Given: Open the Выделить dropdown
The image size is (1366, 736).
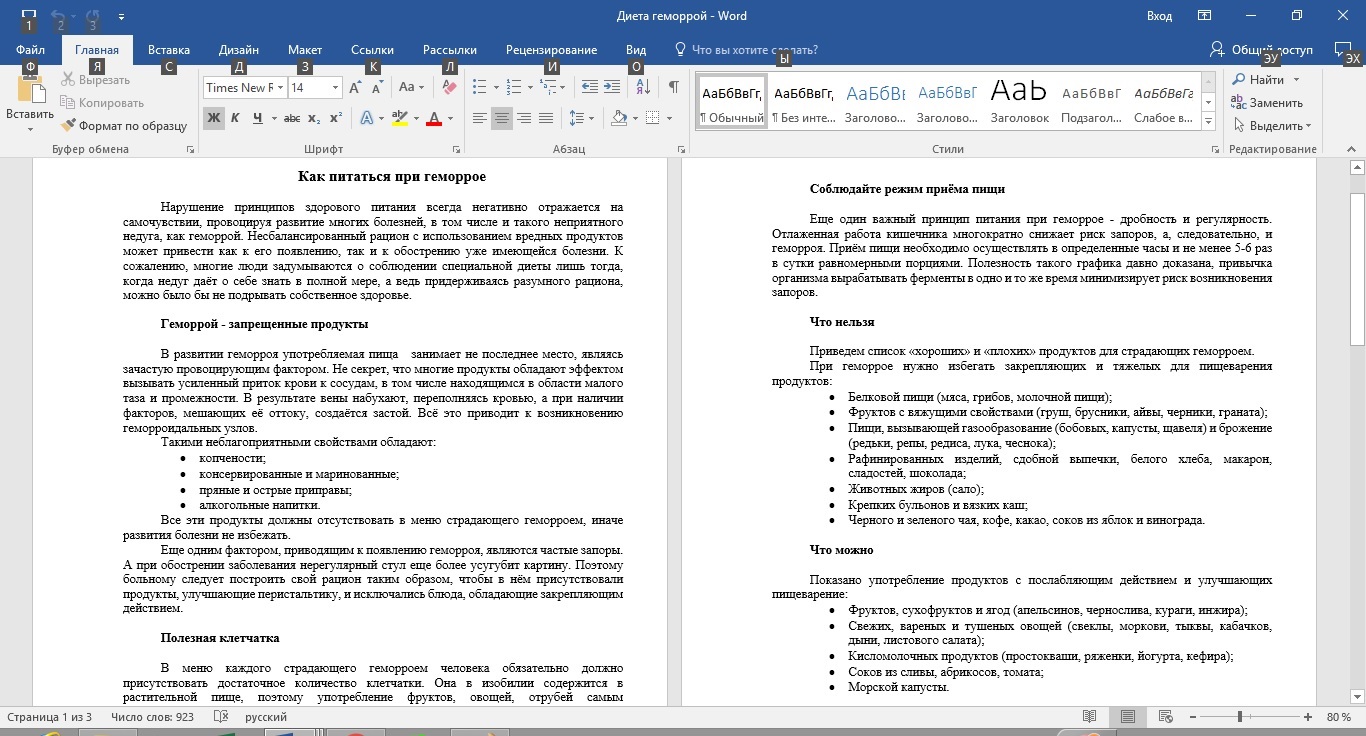Looking at the screenshot, I should coord(1273,126).
